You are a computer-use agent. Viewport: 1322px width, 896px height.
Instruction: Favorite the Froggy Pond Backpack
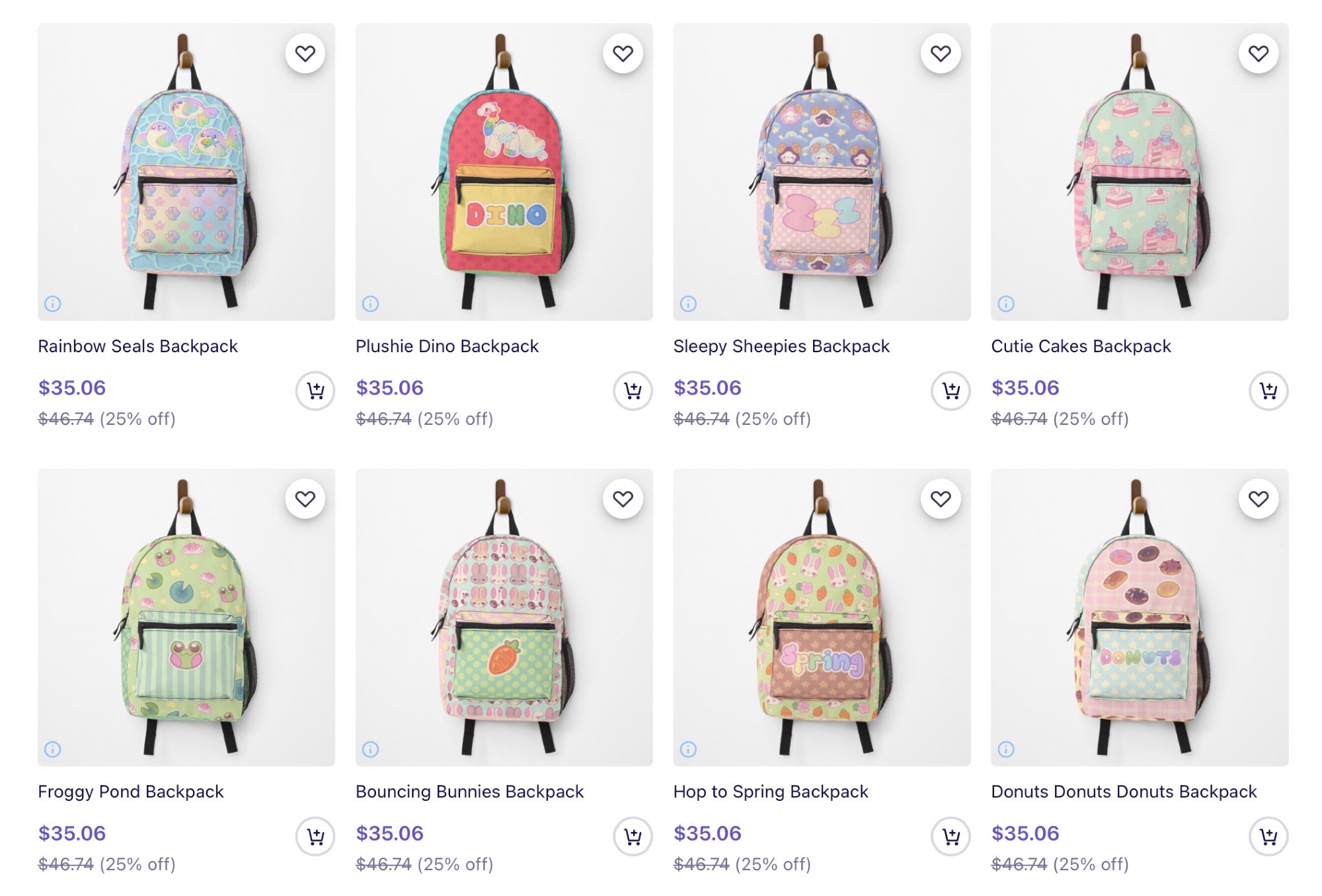(305, 499)
